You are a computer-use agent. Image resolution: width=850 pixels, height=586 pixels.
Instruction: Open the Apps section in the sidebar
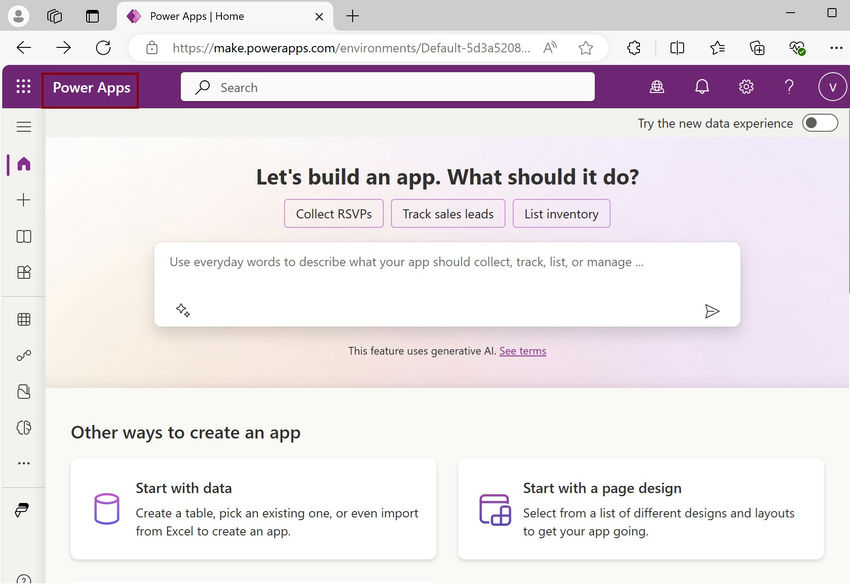pyautogui.click(x=22, y=271)
